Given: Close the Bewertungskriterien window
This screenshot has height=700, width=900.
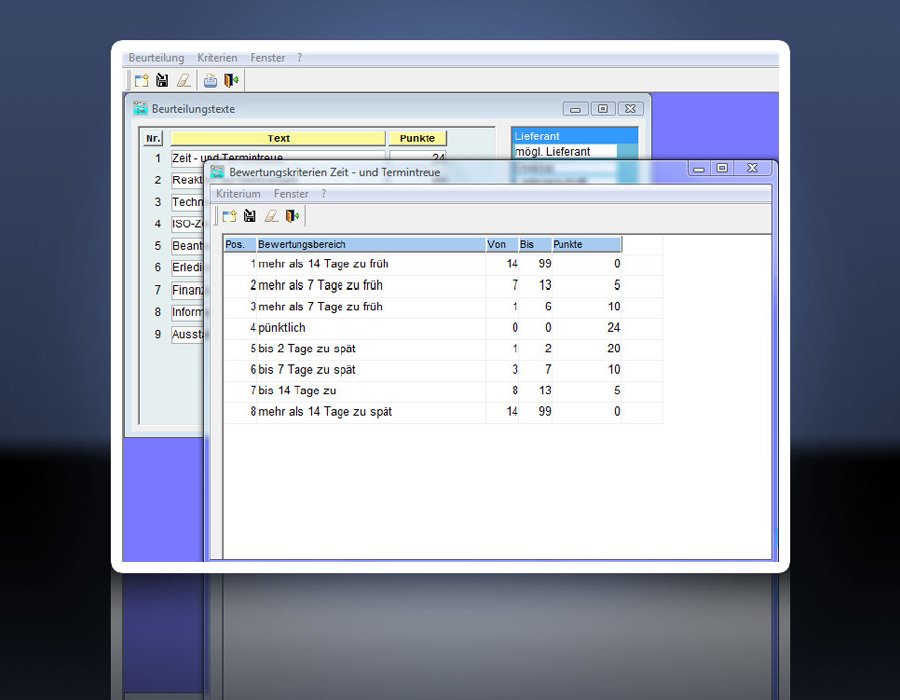Looking at the screenshot, I should (752, 168).
